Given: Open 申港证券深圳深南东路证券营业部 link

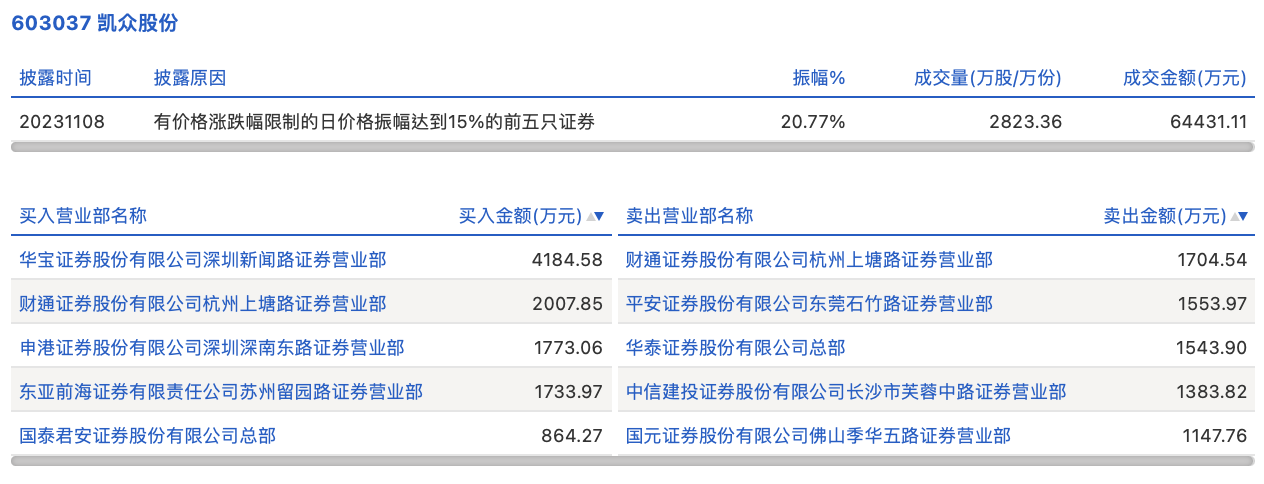Looking at the screenshot, I should [212, 348].
